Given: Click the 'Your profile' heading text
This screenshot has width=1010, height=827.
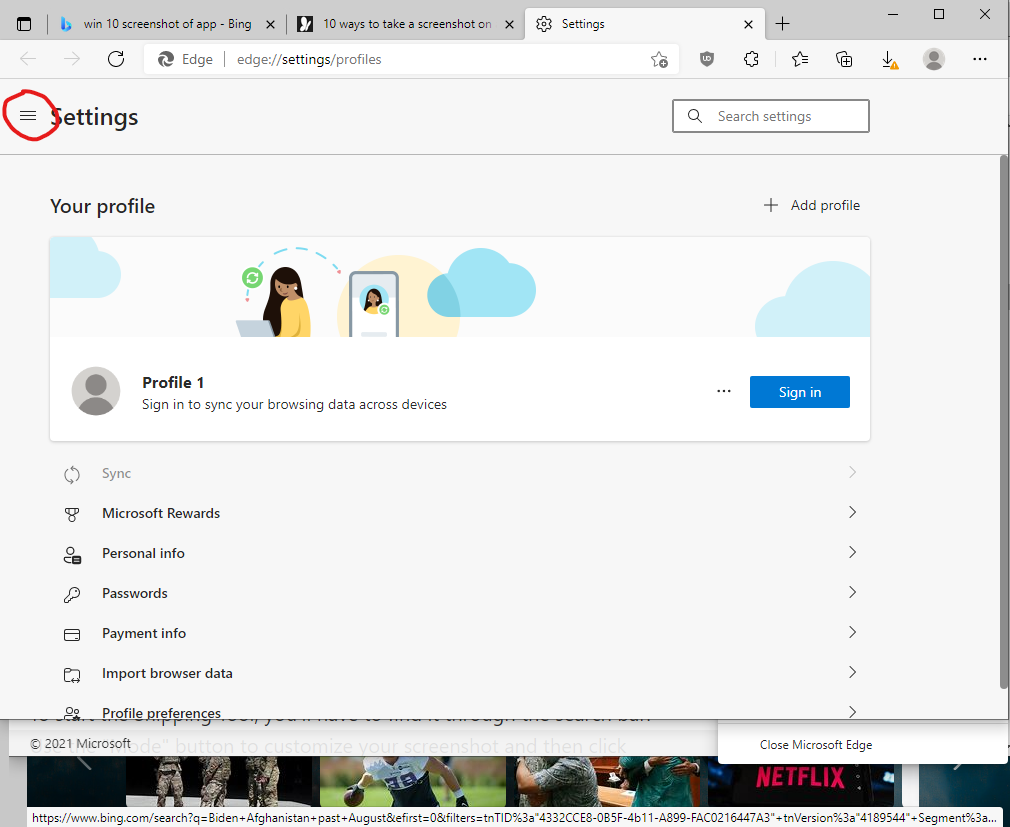Looking at the screenshot, I should (102, 206).
